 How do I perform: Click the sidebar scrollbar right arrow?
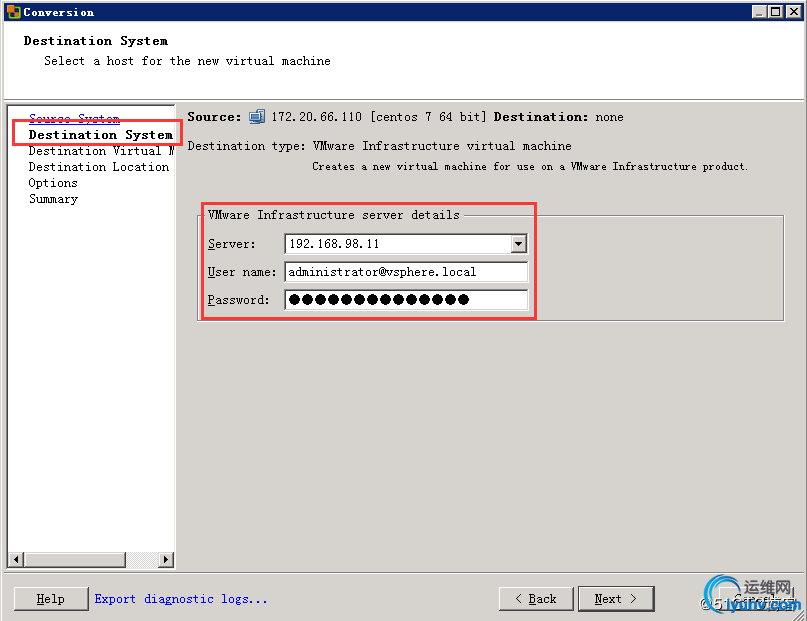[x=166, y=559]
